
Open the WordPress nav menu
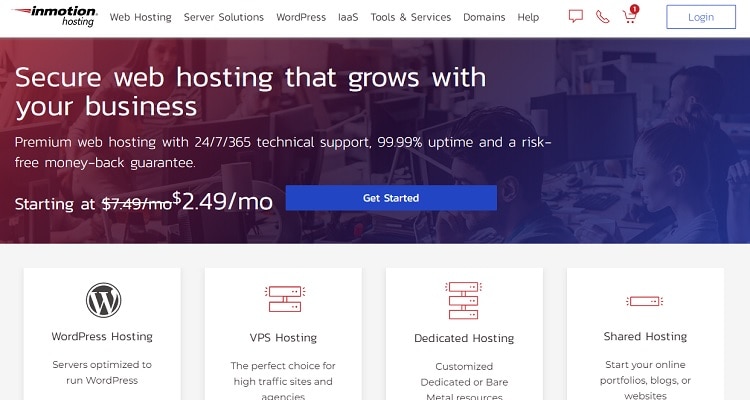pos(301,17)
